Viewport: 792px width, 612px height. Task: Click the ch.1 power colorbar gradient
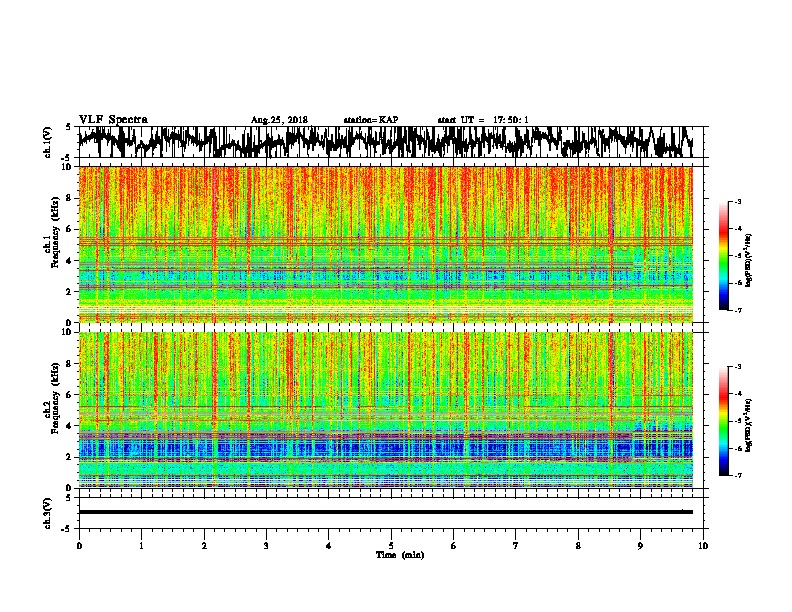pyautogui.click(x=723, y=256)
